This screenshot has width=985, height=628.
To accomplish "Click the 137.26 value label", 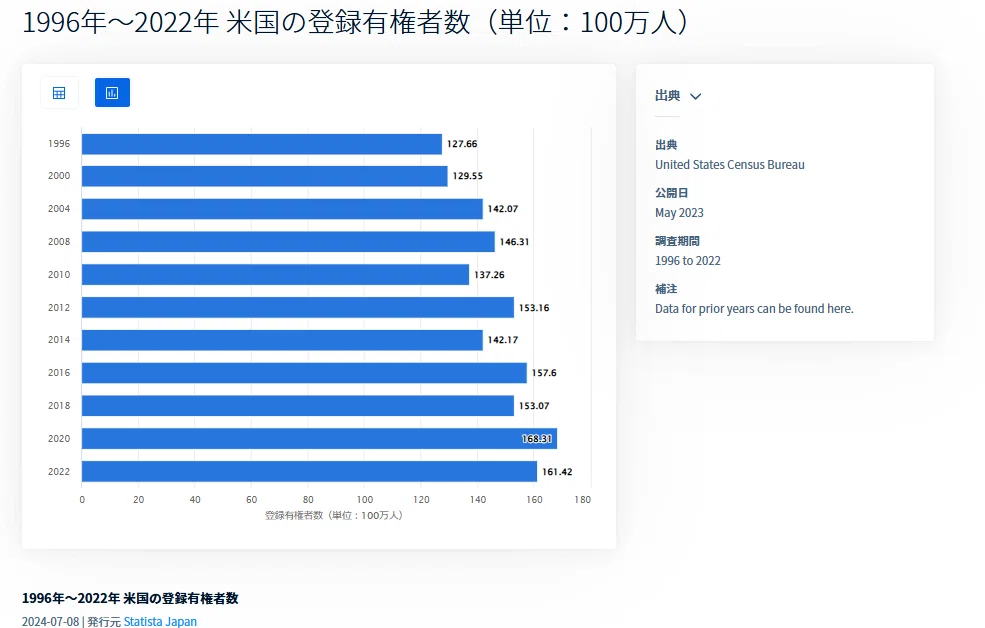I will pyautogui.click(x=489, y=274).
